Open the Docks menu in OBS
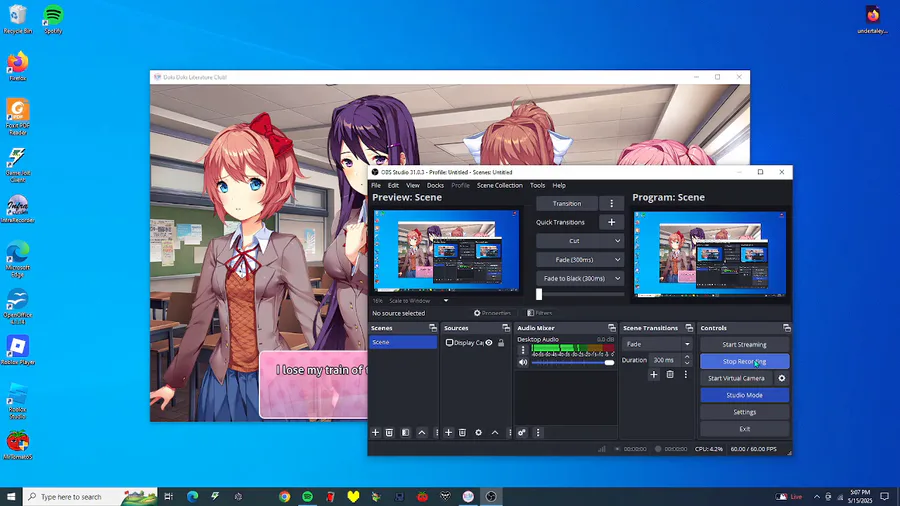The width and height of the screenshot is (900, 506). coord(435,185)
